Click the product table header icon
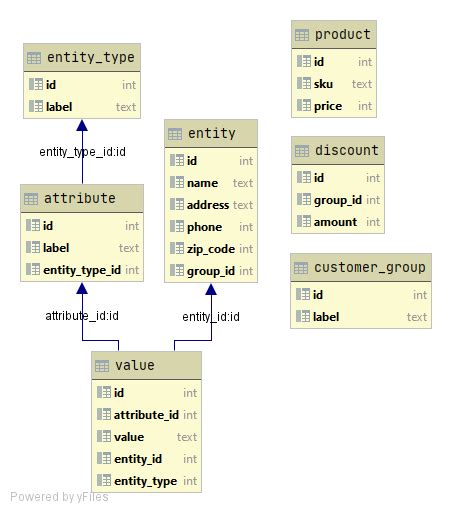452x513 pixels. coord(302,35)
